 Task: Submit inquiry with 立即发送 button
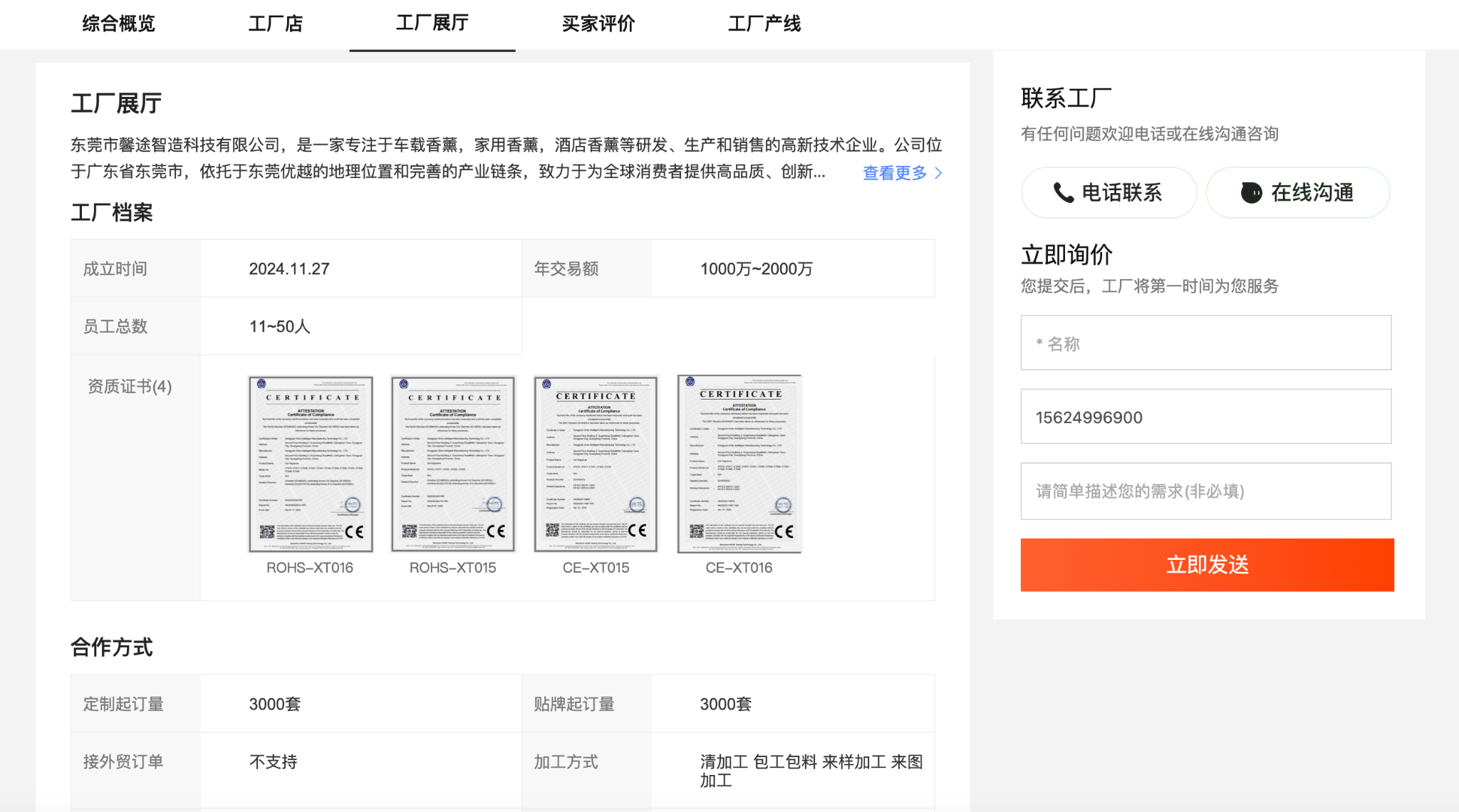(x=1208, y=565)
